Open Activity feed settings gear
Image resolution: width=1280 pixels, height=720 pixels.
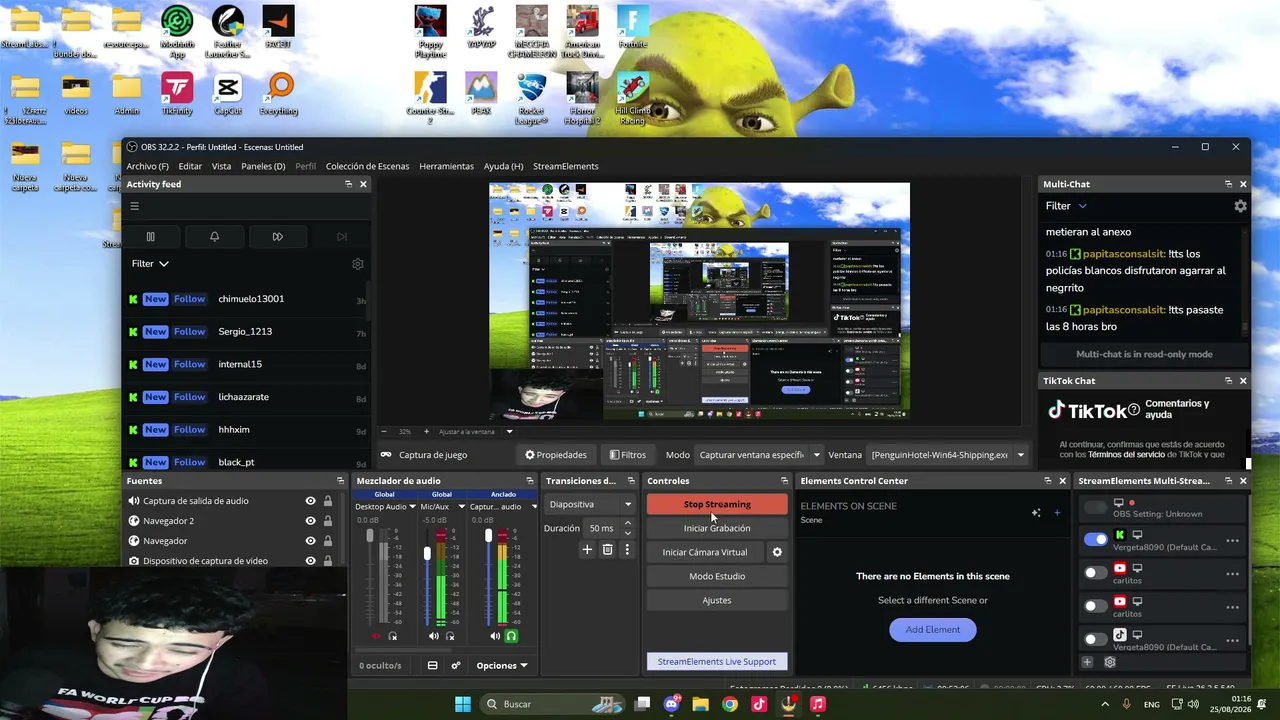click(357, 264)
